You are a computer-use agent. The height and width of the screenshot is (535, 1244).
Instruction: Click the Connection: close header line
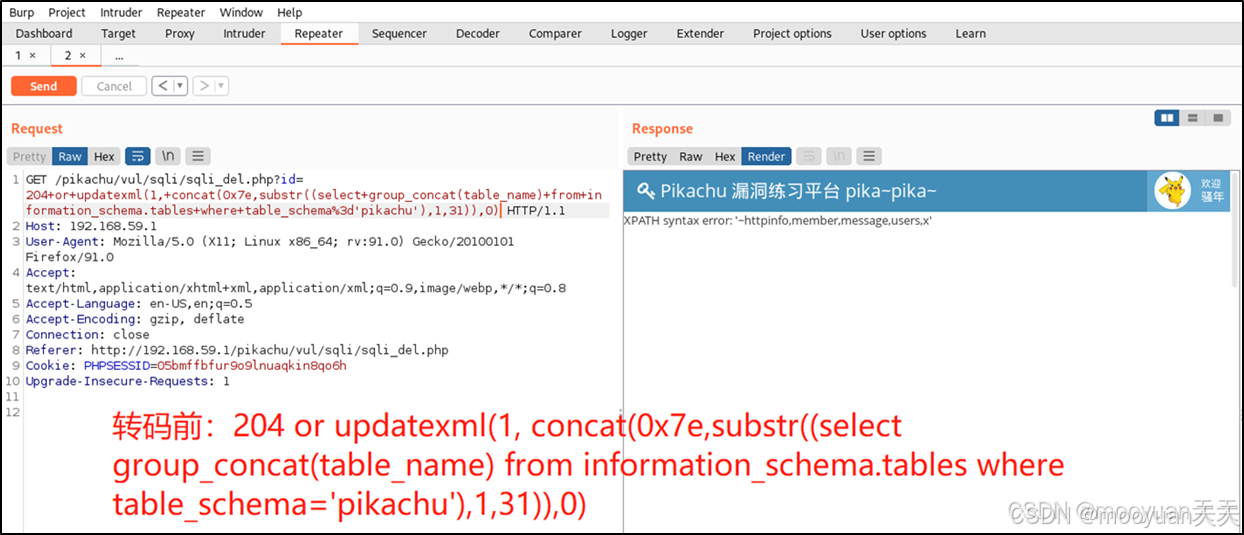pos(88,335)
